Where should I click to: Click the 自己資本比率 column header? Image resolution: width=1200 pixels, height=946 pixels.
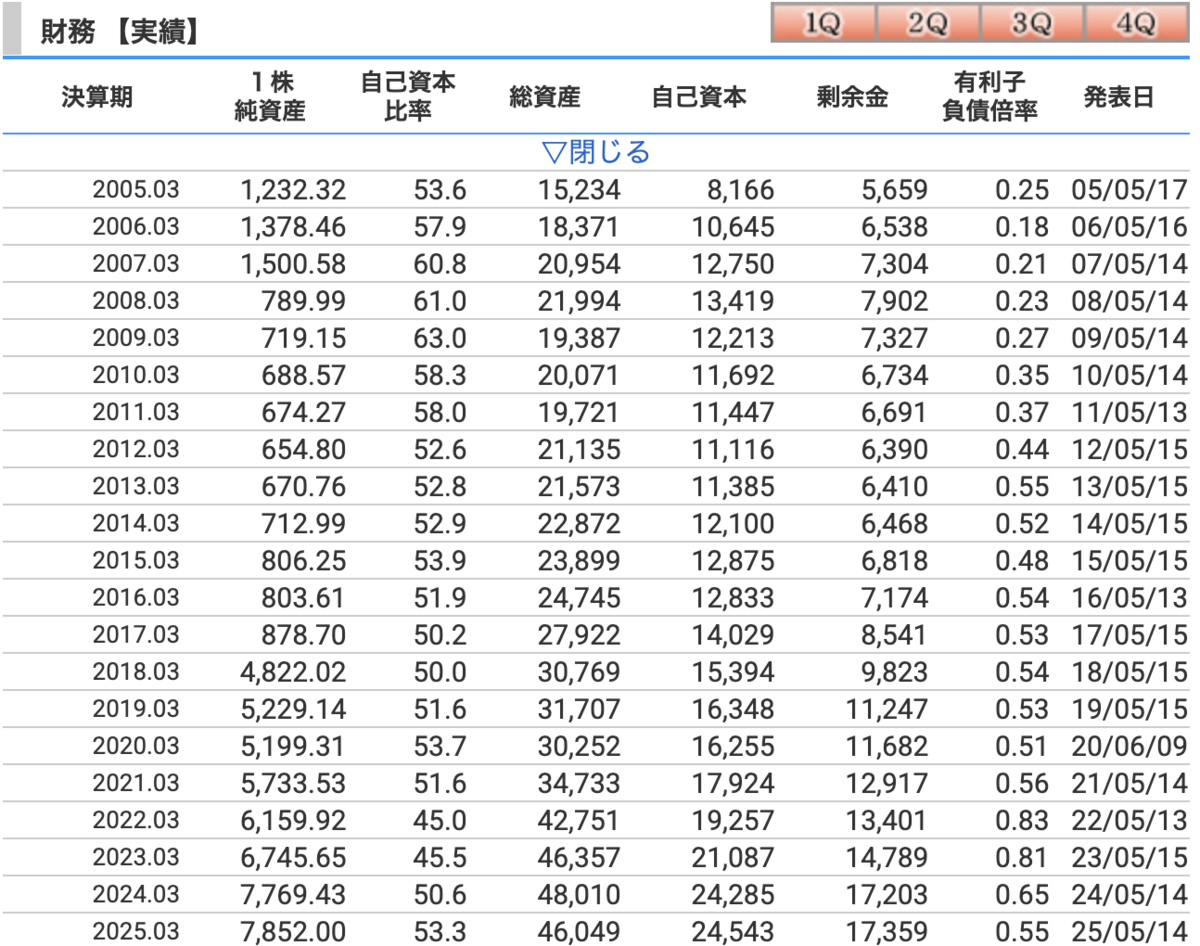pos(408,97)
